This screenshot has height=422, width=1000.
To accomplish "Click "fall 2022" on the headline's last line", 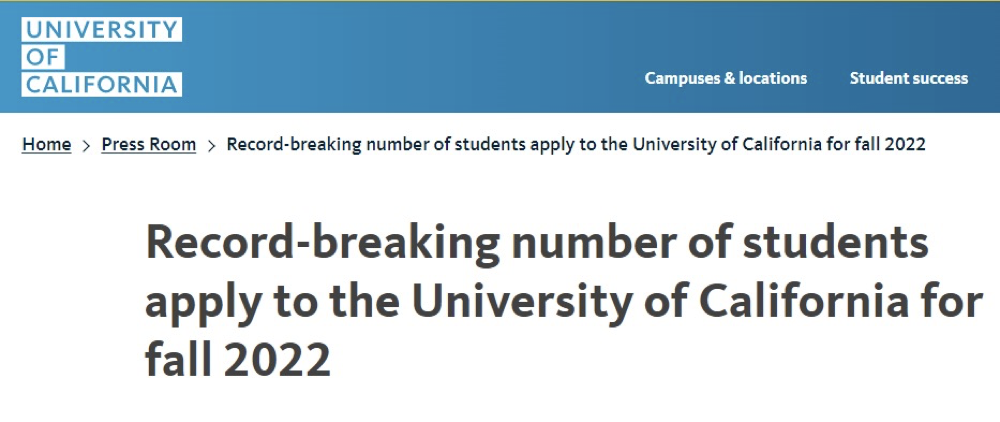I will 238,360.
